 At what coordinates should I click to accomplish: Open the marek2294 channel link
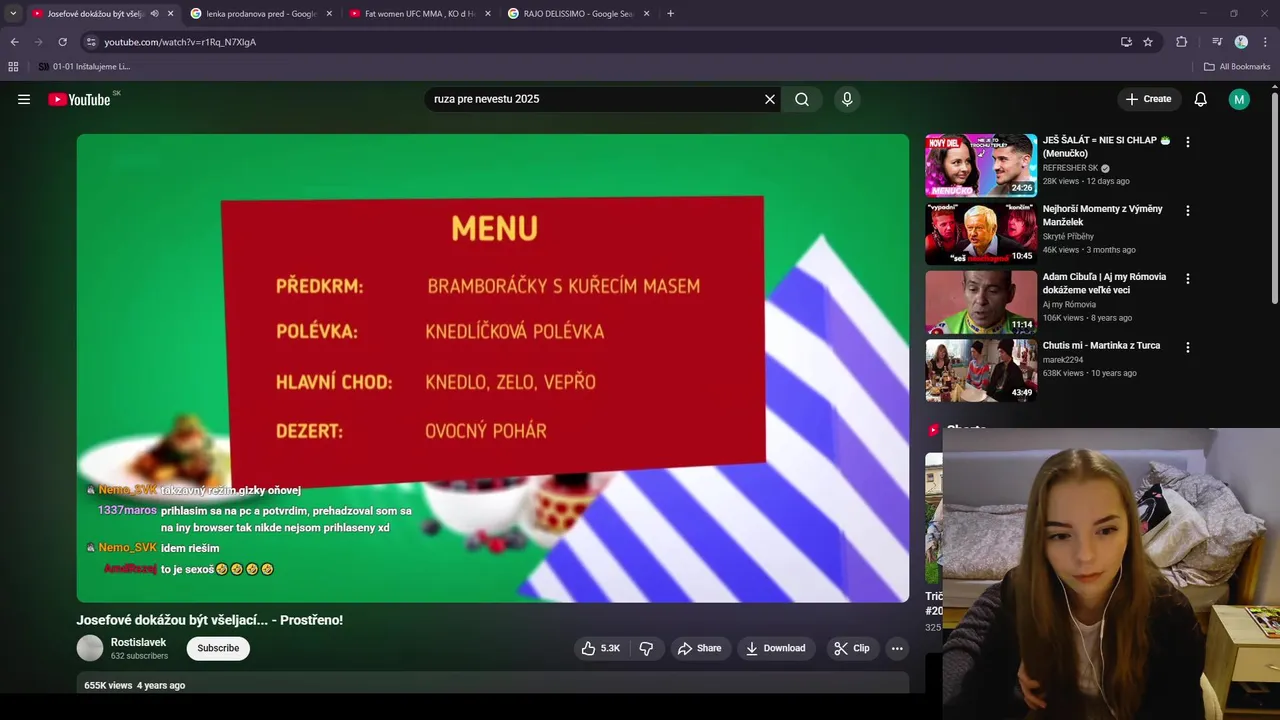tap(1064, 360)
